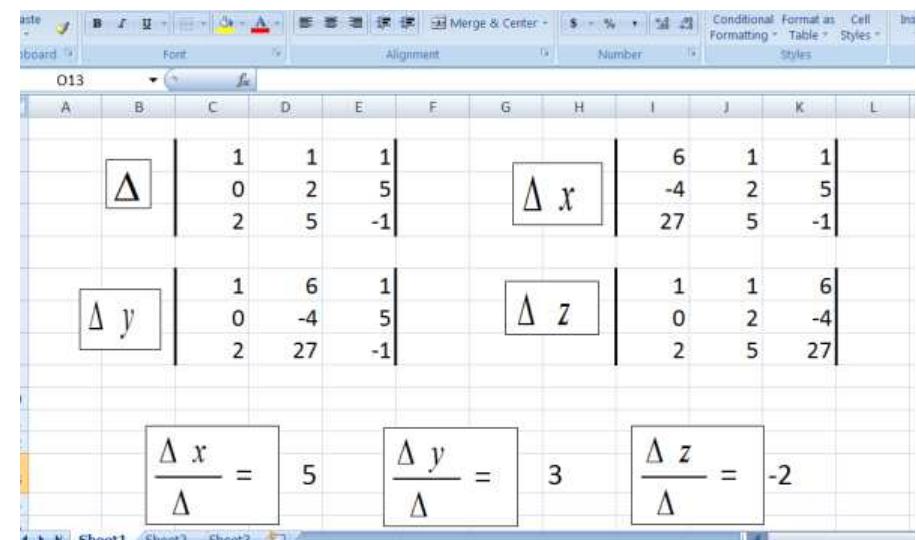
Task: Select column F header
Action: (x=432, y=108)
